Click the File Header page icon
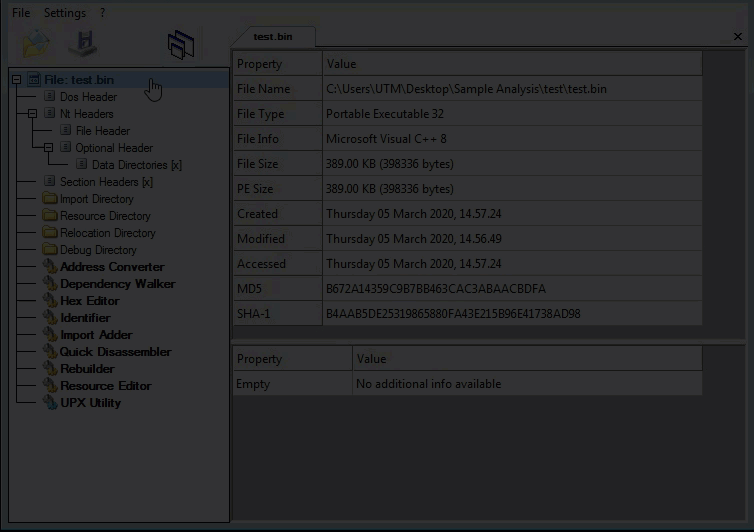Viewport: 754px width, 532px height. [x=65, y=130]
